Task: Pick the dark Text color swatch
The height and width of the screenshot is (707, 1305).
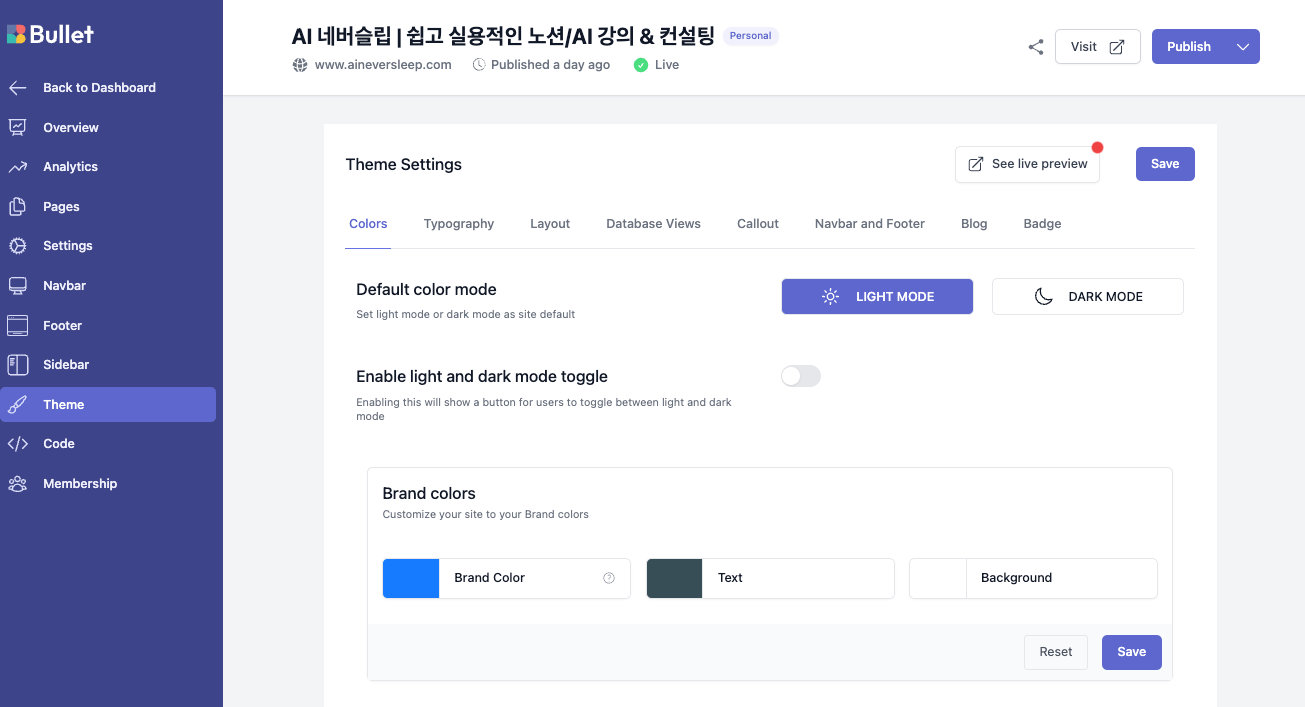Action: [675, 578]
